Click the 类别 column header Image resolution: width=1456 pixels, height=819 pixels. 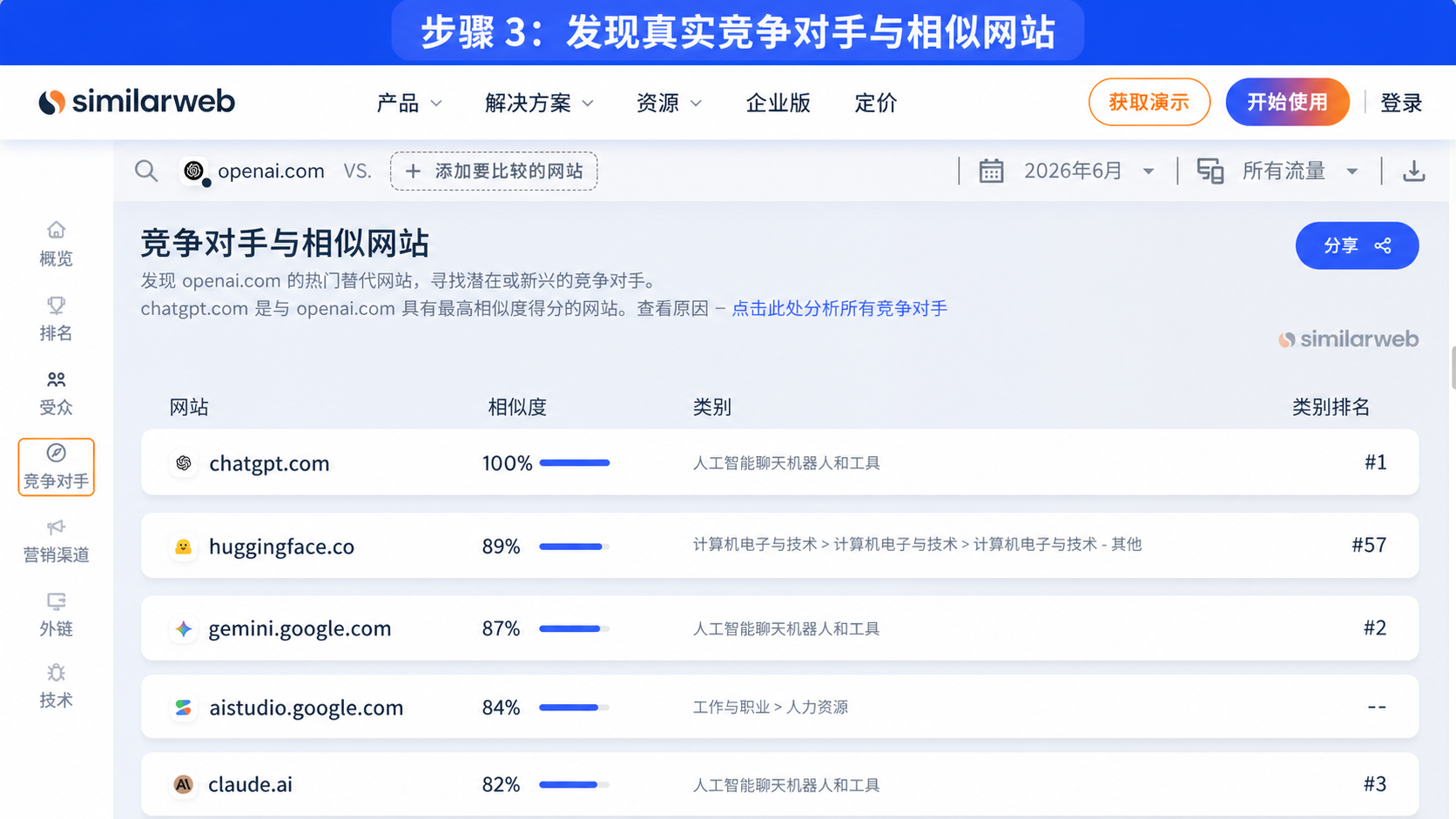(711, 406)
